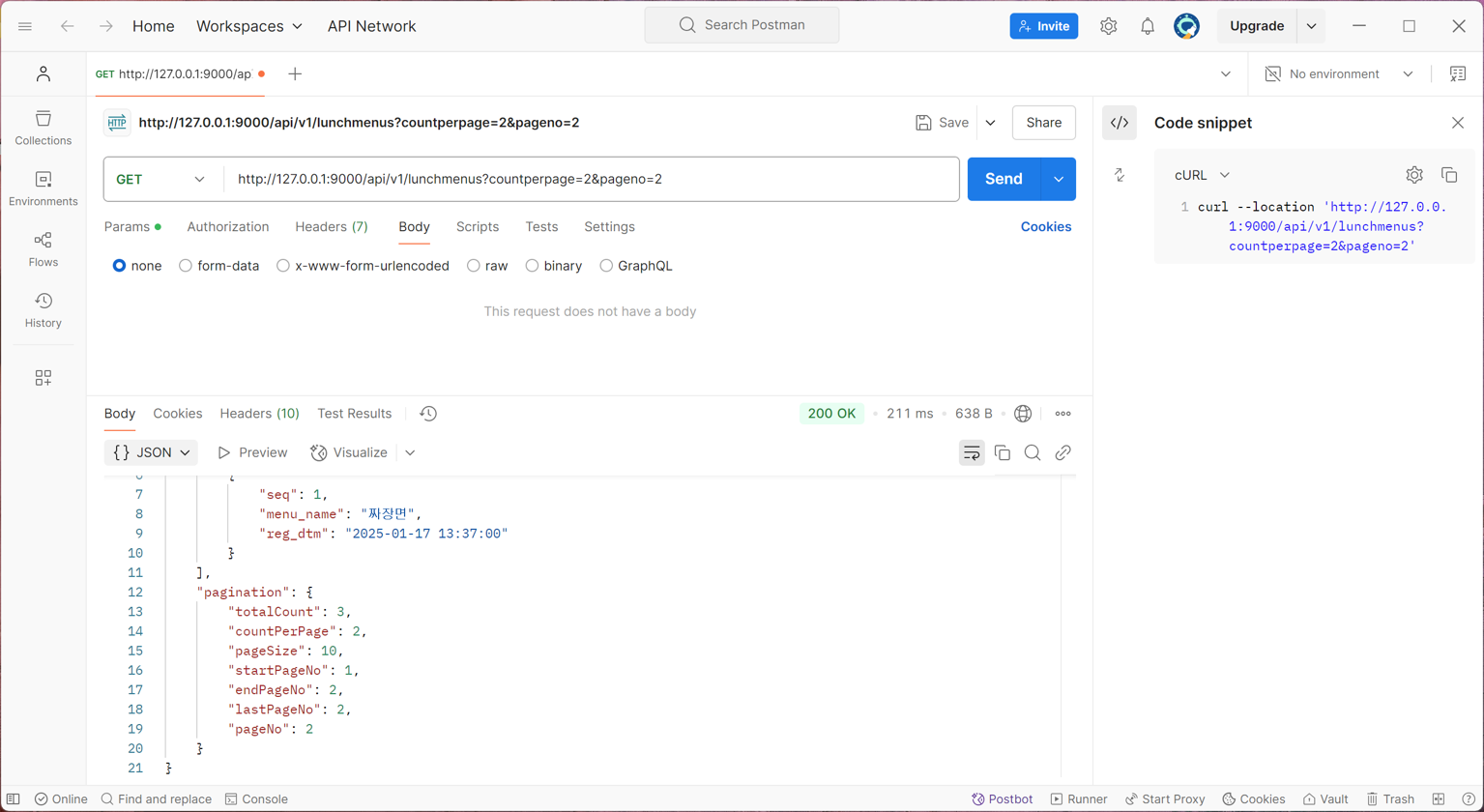Viewport: 1484px width, 812px height.
Task: Open the Send button dropdown arrow
Action: (x=1059, y=179)
